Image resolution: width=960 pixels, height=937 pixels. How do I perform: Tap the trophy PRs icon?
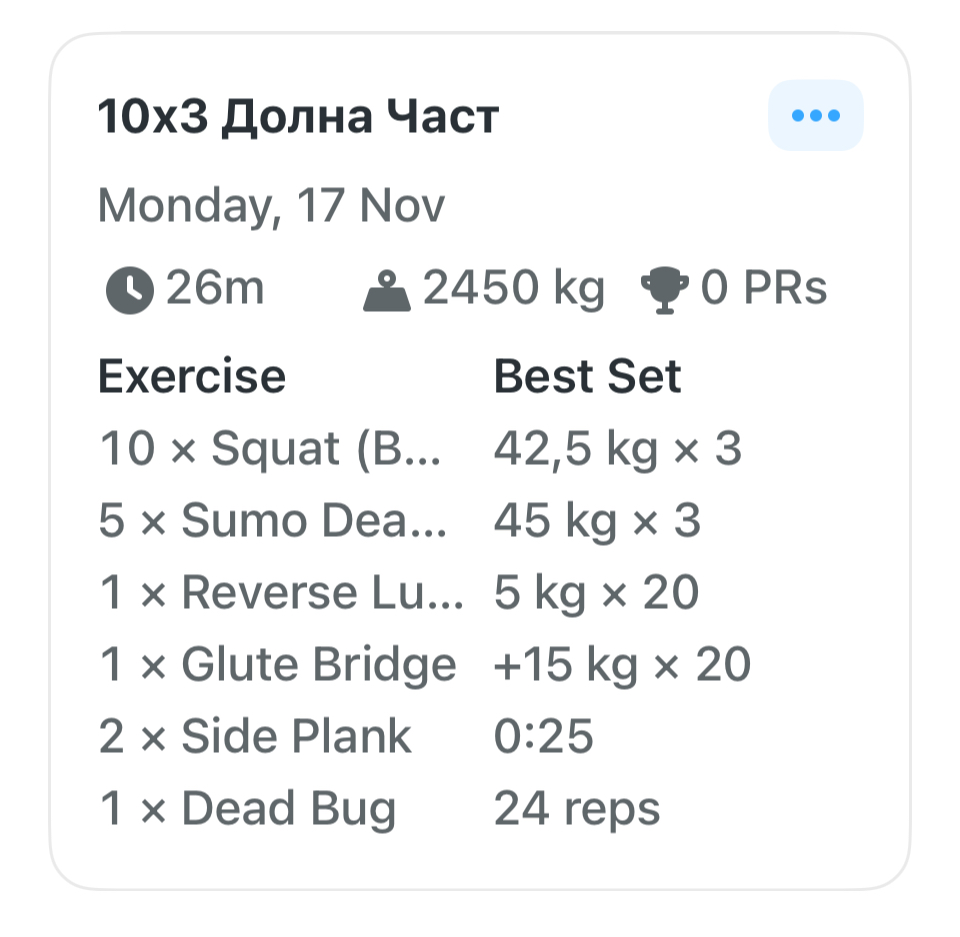(666, 291)
